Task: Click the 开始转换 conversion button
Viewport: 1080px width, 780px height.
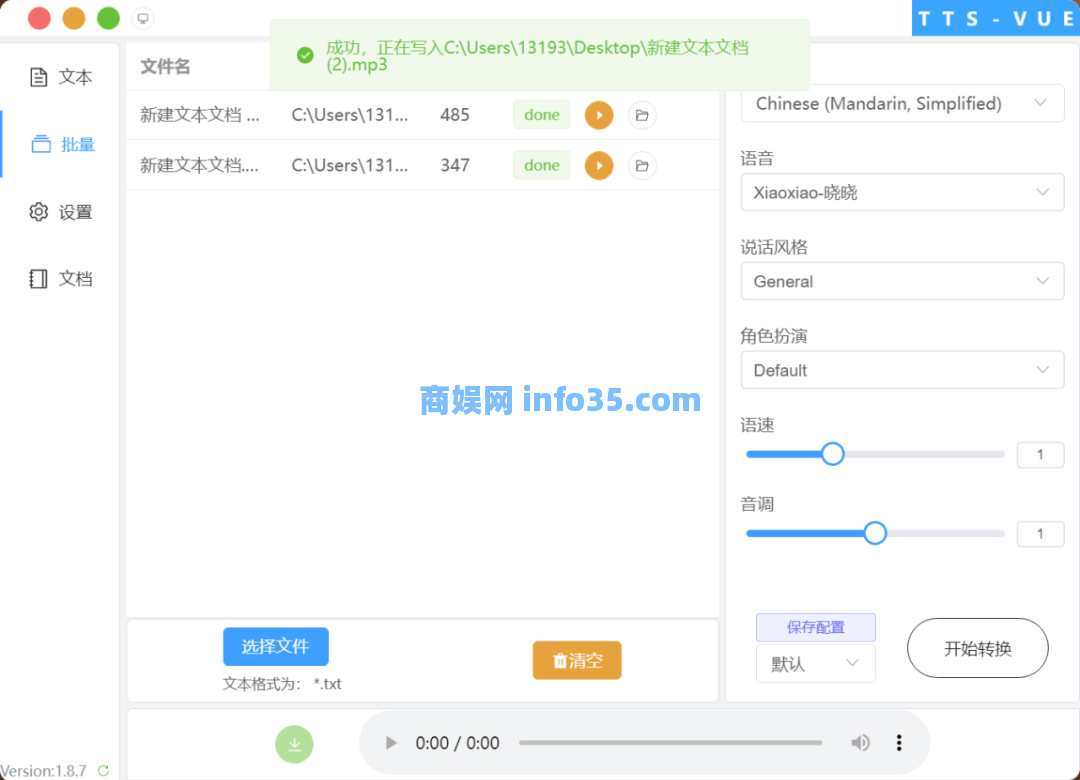Action: pos(977,648)
